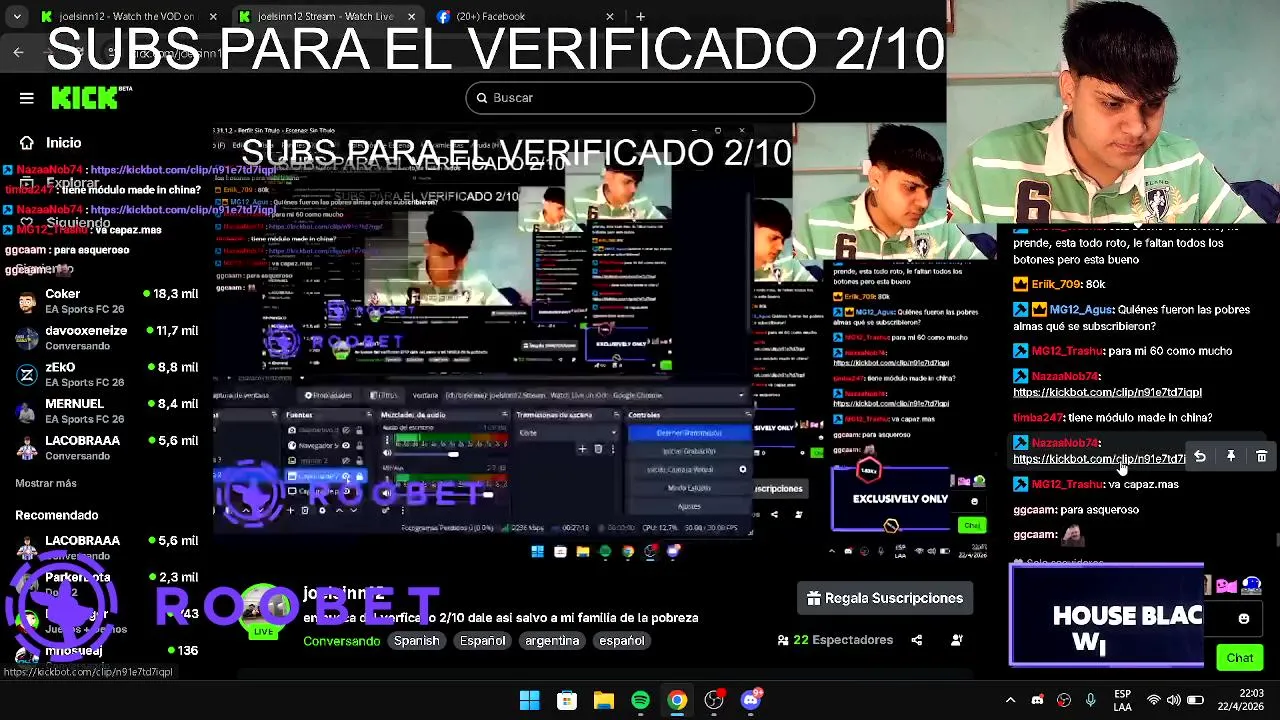1280x720 pixels.
Task: Open the Kick hamburger menu
Action: point(27,98)
